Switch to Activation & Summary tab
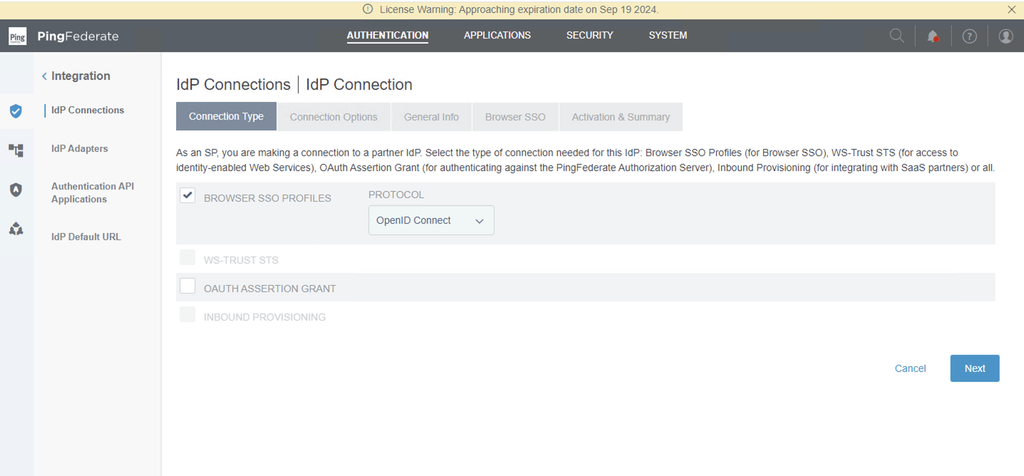 coord(620,117)
